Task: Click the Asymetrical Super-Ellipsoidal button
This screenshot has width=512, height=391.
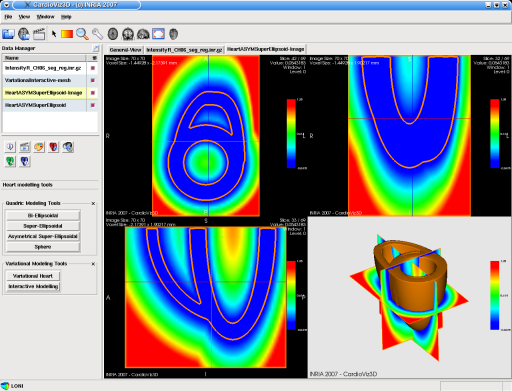Action: pyautogui.click(x=43, y=236)
